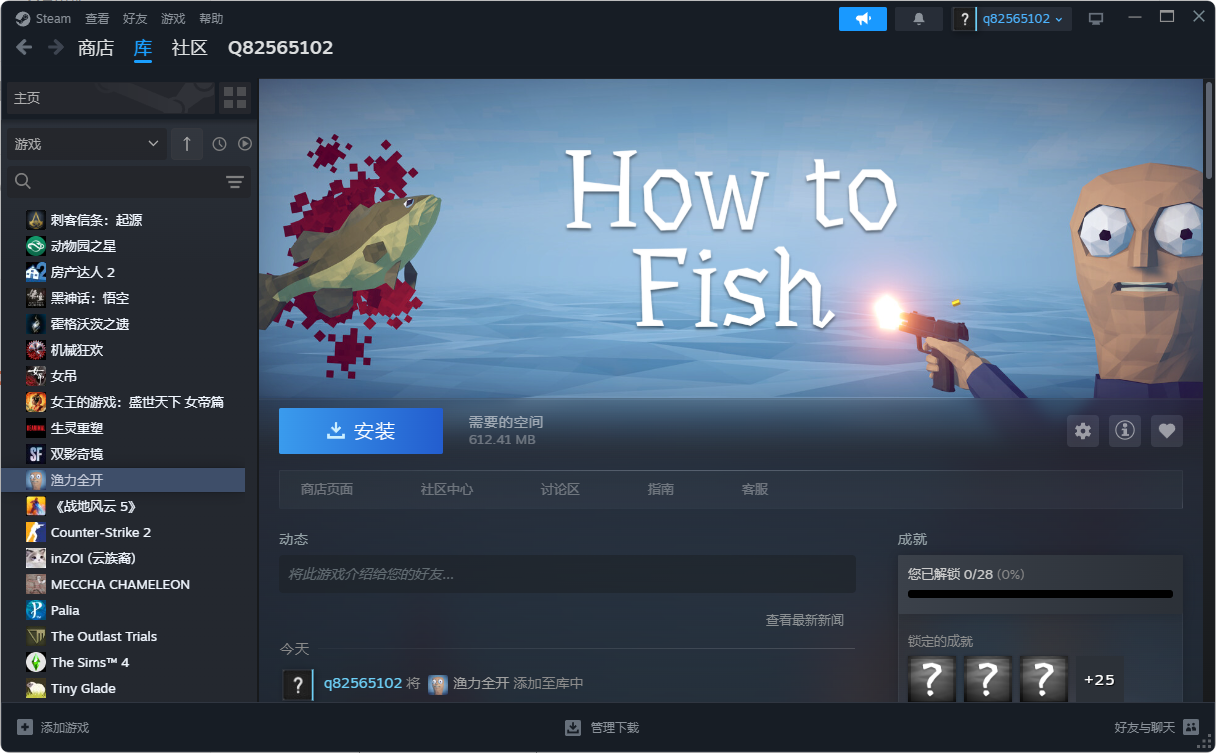Click the achievements progress bar
This screenshot has height=753, width=1216.
pos(1040,594)
